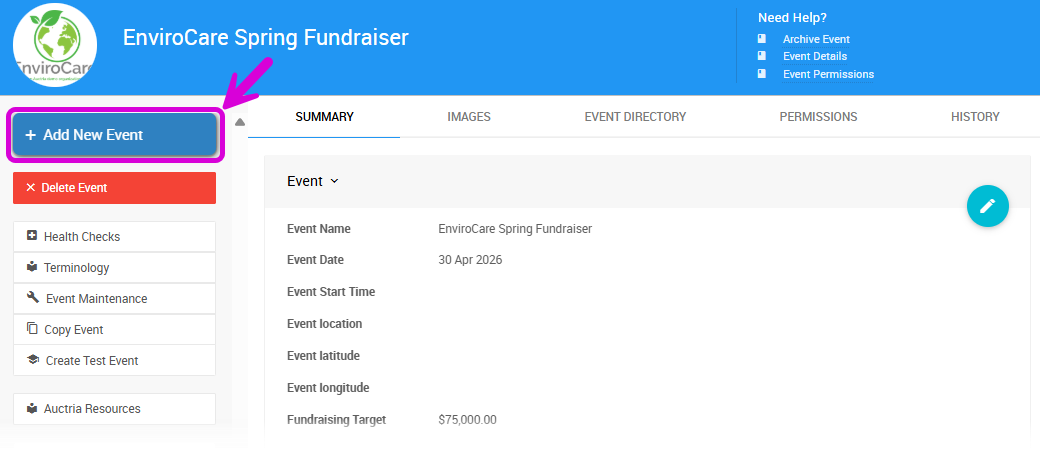Image resolution: width=1040 pixels, height=449 pixels.
Task: Click the Health Checks plus icon
Action: click(x=32, y=236)
